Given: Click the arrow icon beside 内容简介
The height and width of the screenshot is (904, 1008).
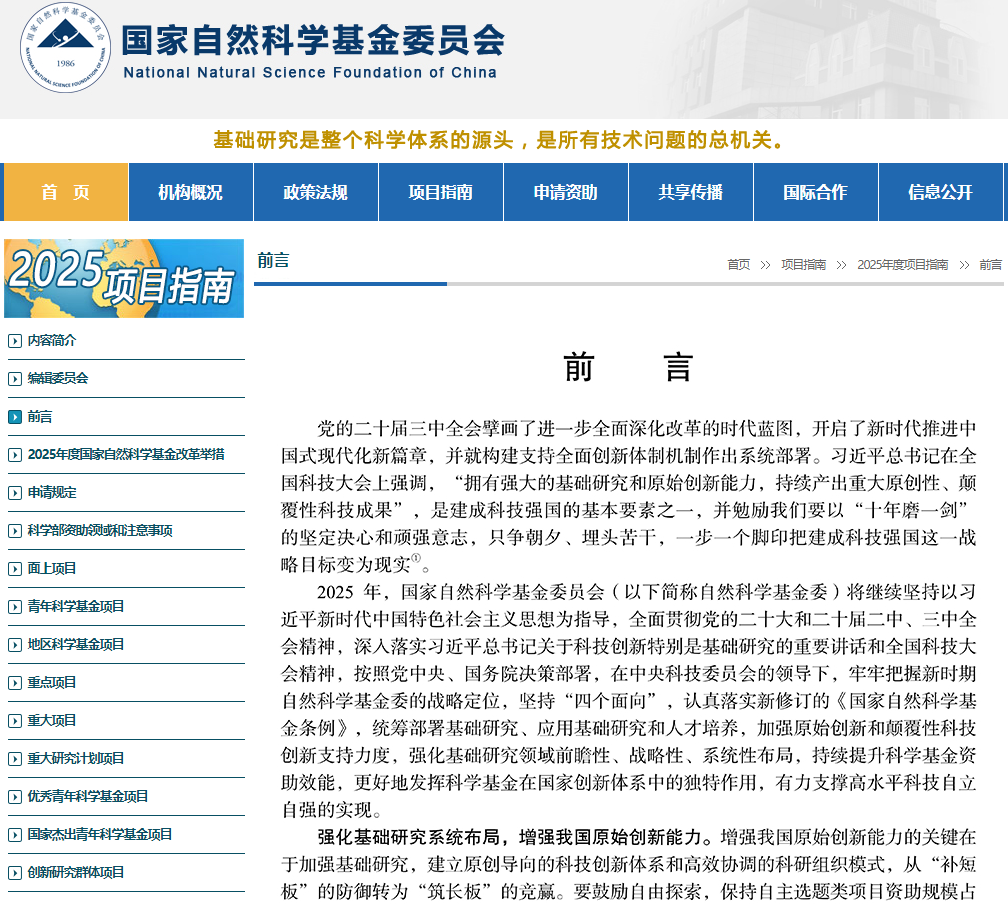Looking at the screenshot, I should point(15,341).
